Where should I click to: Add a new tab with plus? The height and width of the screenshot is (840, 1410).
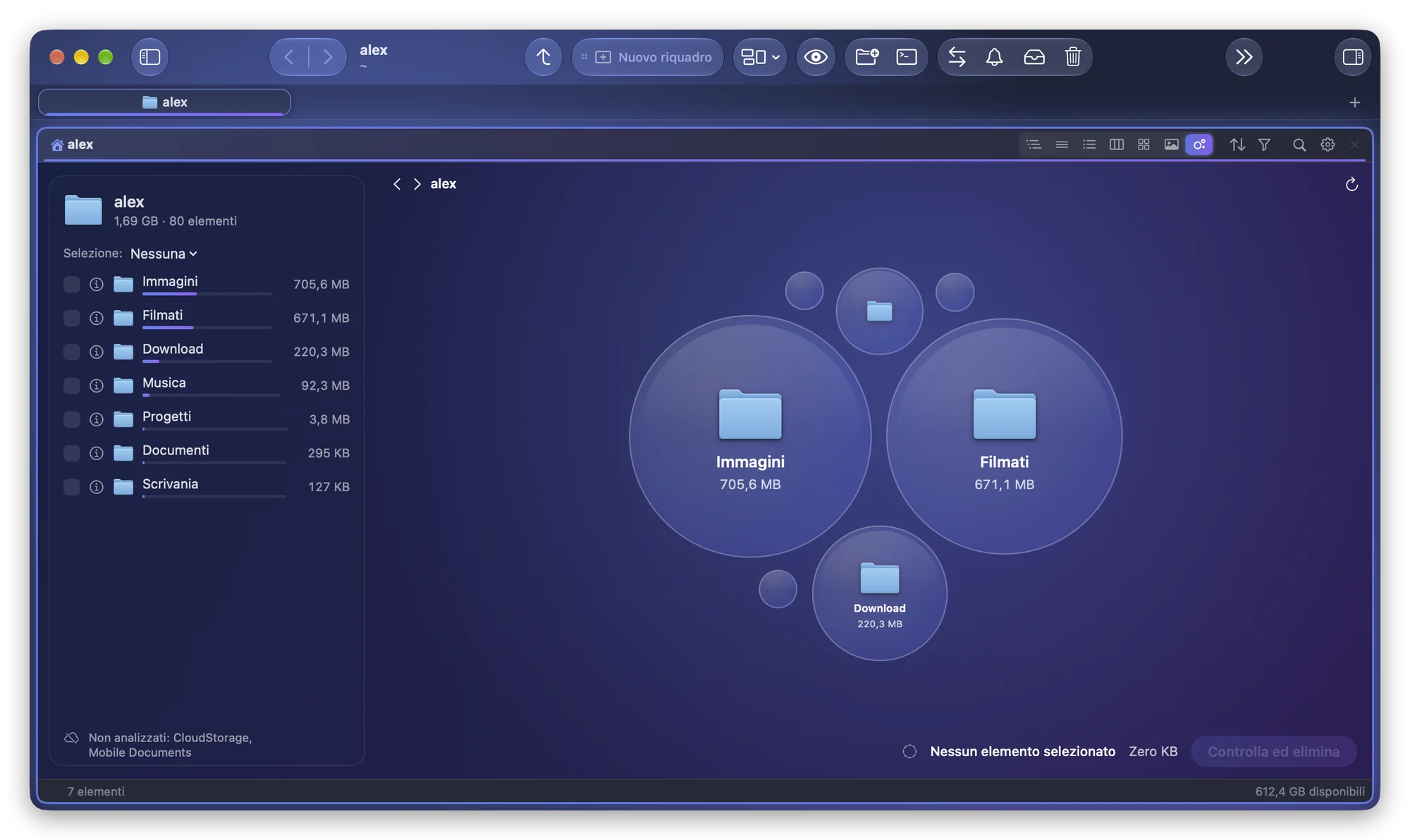point(1354,103)
